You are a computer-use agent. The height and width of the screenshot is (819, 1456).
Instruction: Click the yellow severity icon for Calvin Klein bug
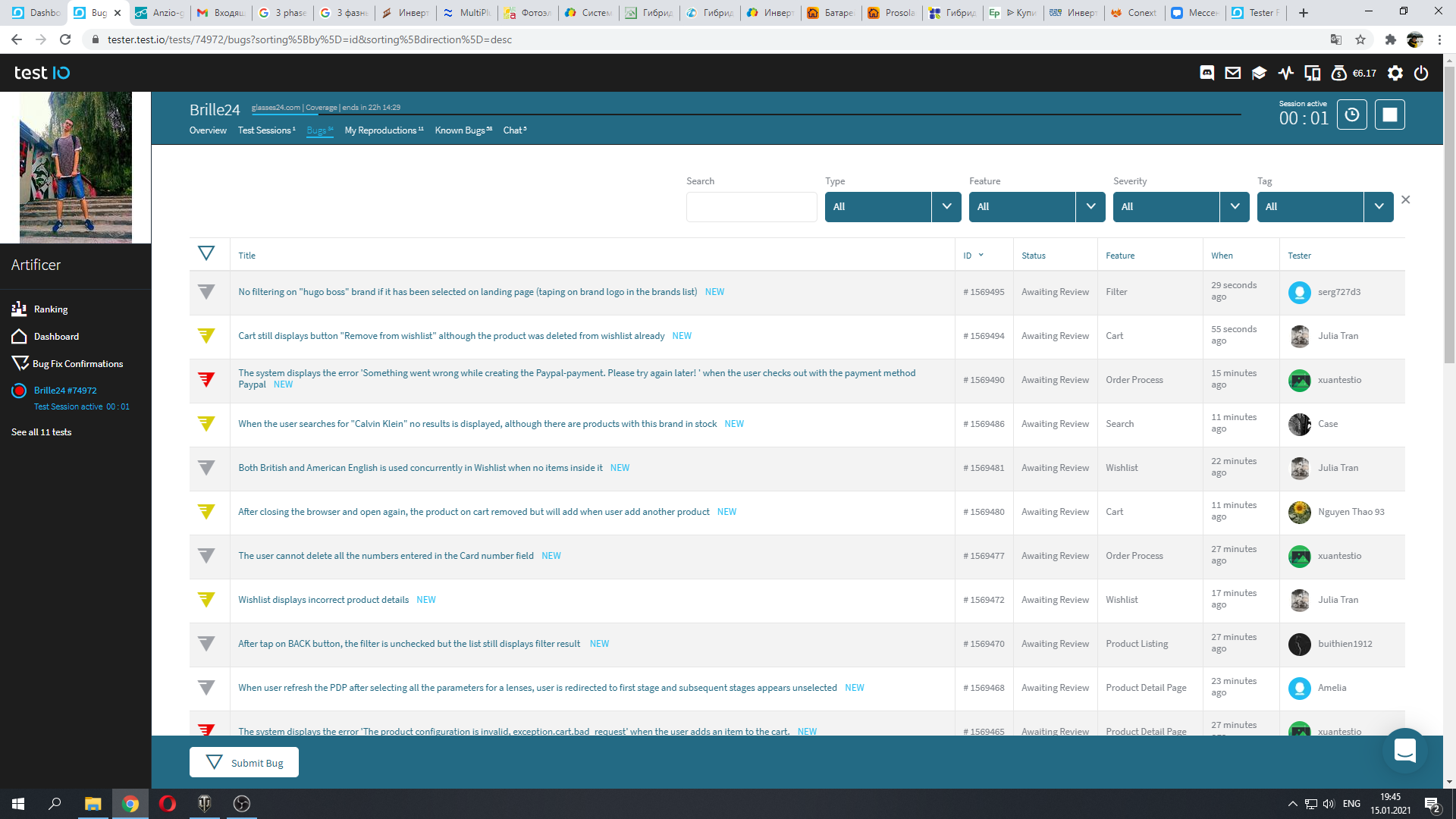(206, 424)
